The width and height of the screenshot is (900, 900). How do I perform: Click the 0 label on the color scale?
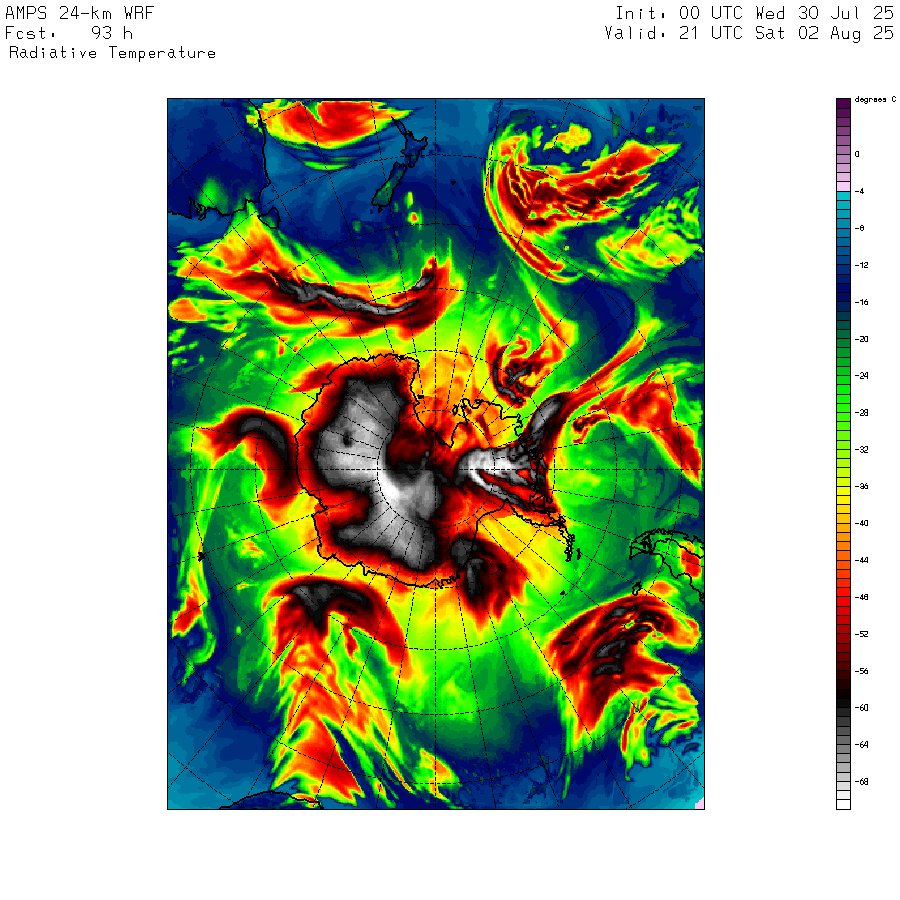click(858, 154)
